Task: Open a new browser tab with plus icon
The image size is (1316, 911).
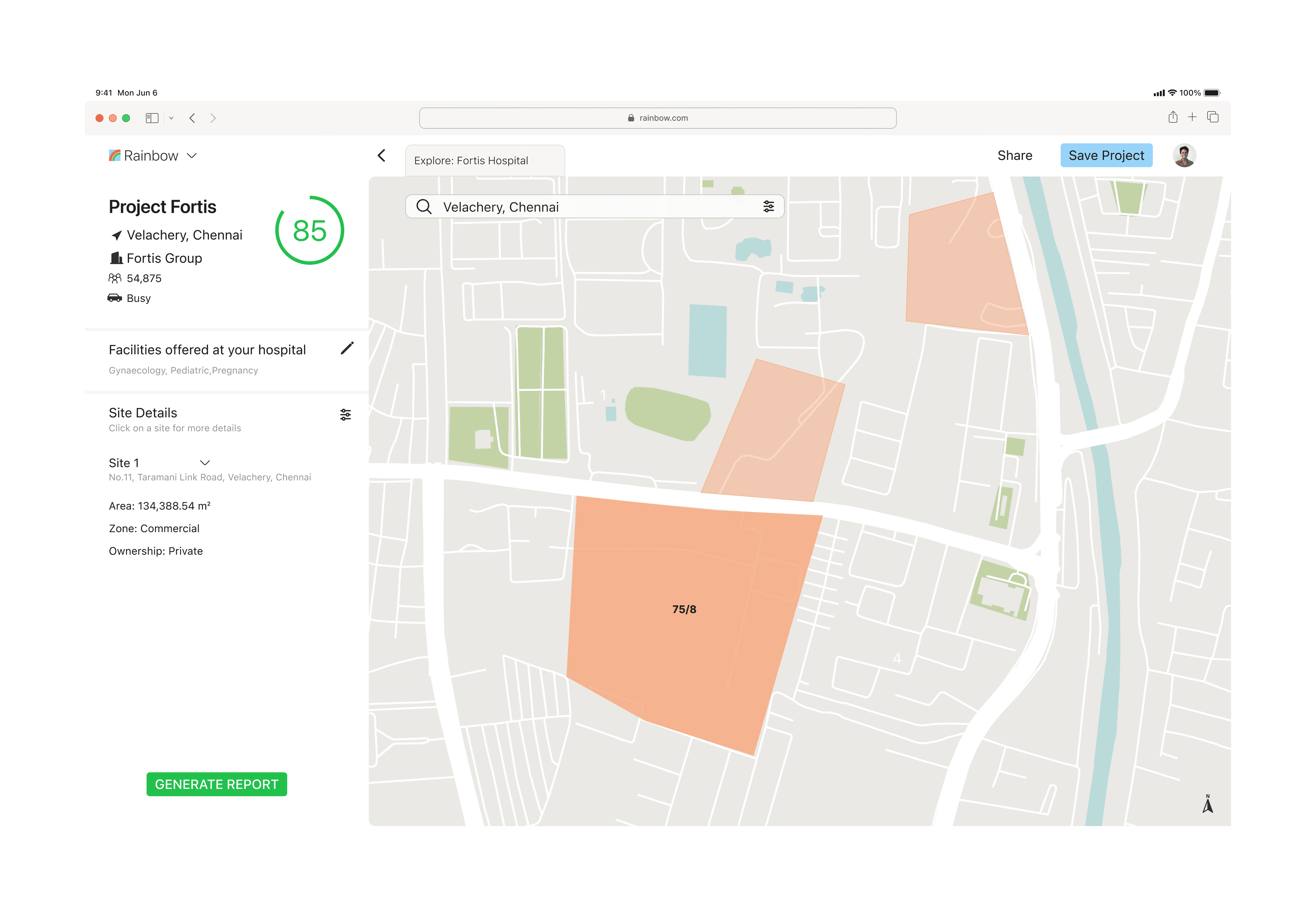Action: (x=1192, y=117)
